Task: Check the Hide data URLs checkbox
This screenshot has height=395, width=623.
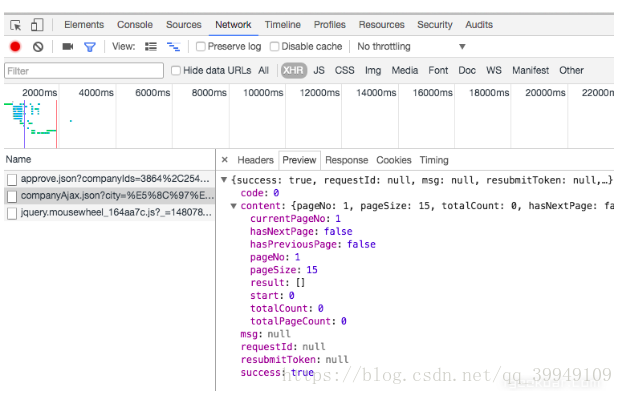Action: (x=176, y=71)
